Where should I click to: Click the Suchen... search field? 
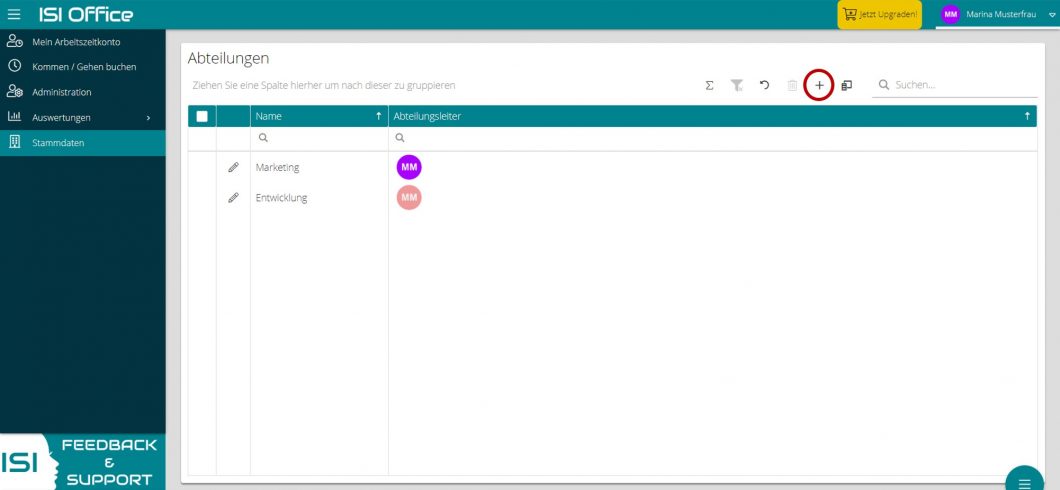pyautogui.click(x=955, y=85)
